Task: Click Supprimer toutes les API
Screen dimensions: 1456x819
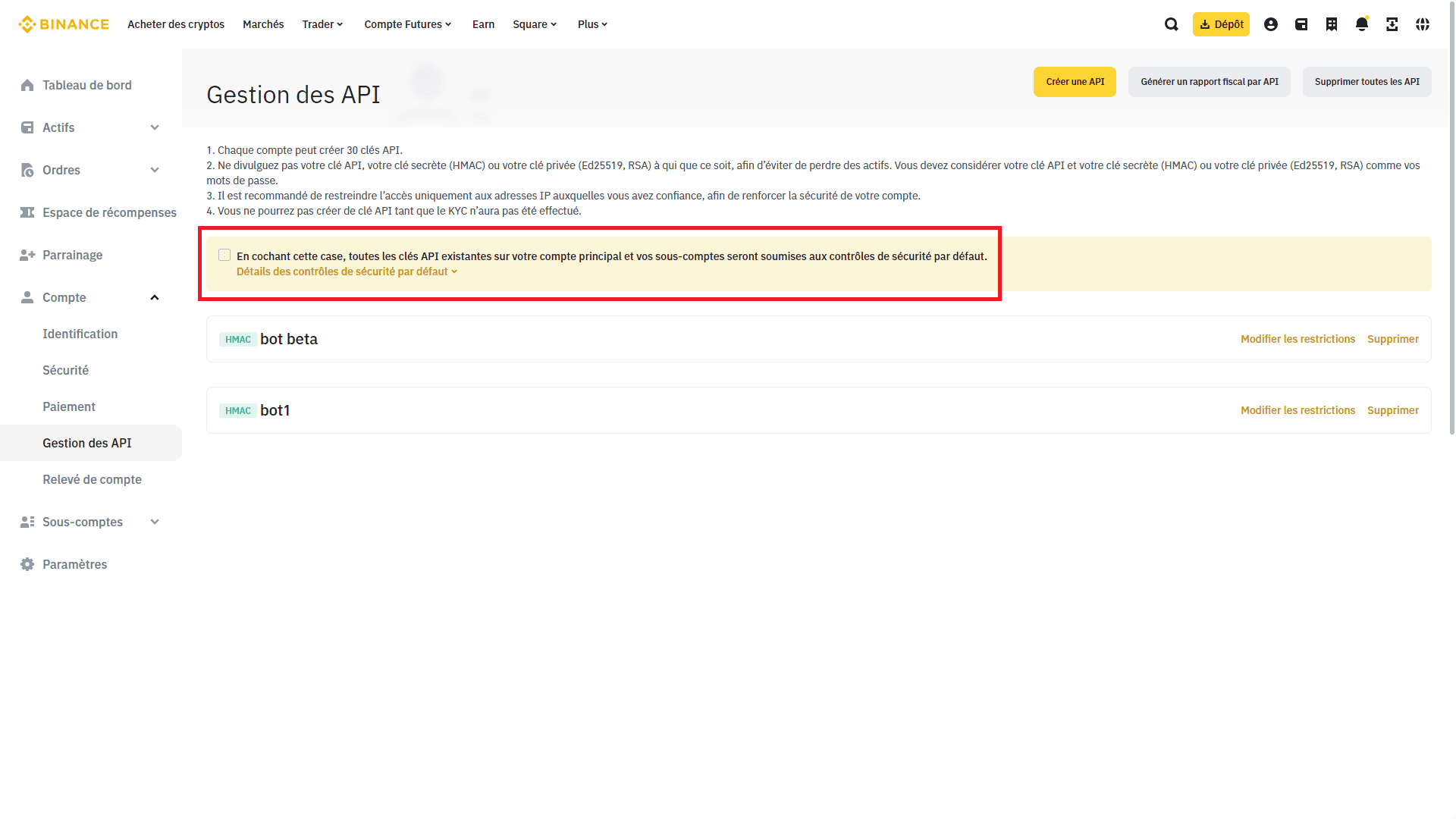Action: (1367, 82)
